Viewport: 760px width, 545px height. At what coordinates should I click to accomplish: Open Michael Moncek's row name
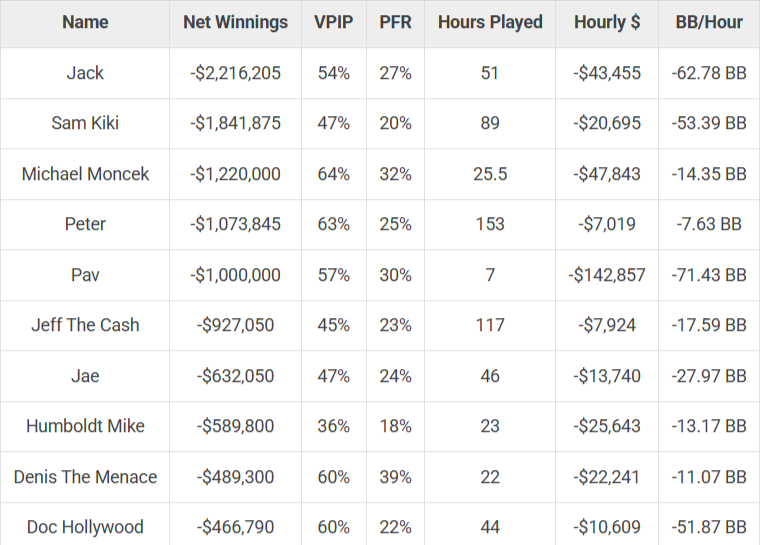(85, 174)
